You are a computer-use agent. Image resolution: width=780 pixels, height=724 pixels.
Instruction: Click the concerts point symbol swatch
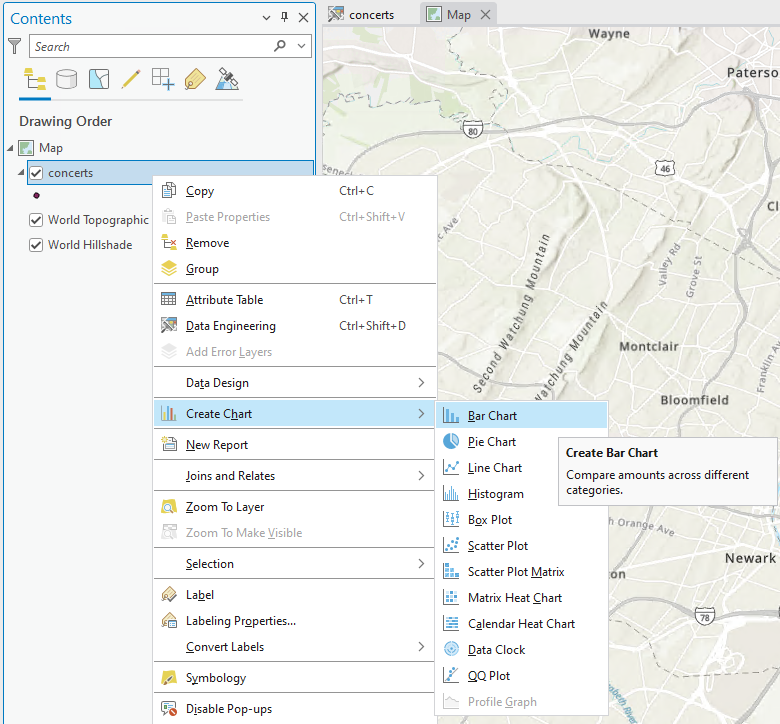coord(37,196)
